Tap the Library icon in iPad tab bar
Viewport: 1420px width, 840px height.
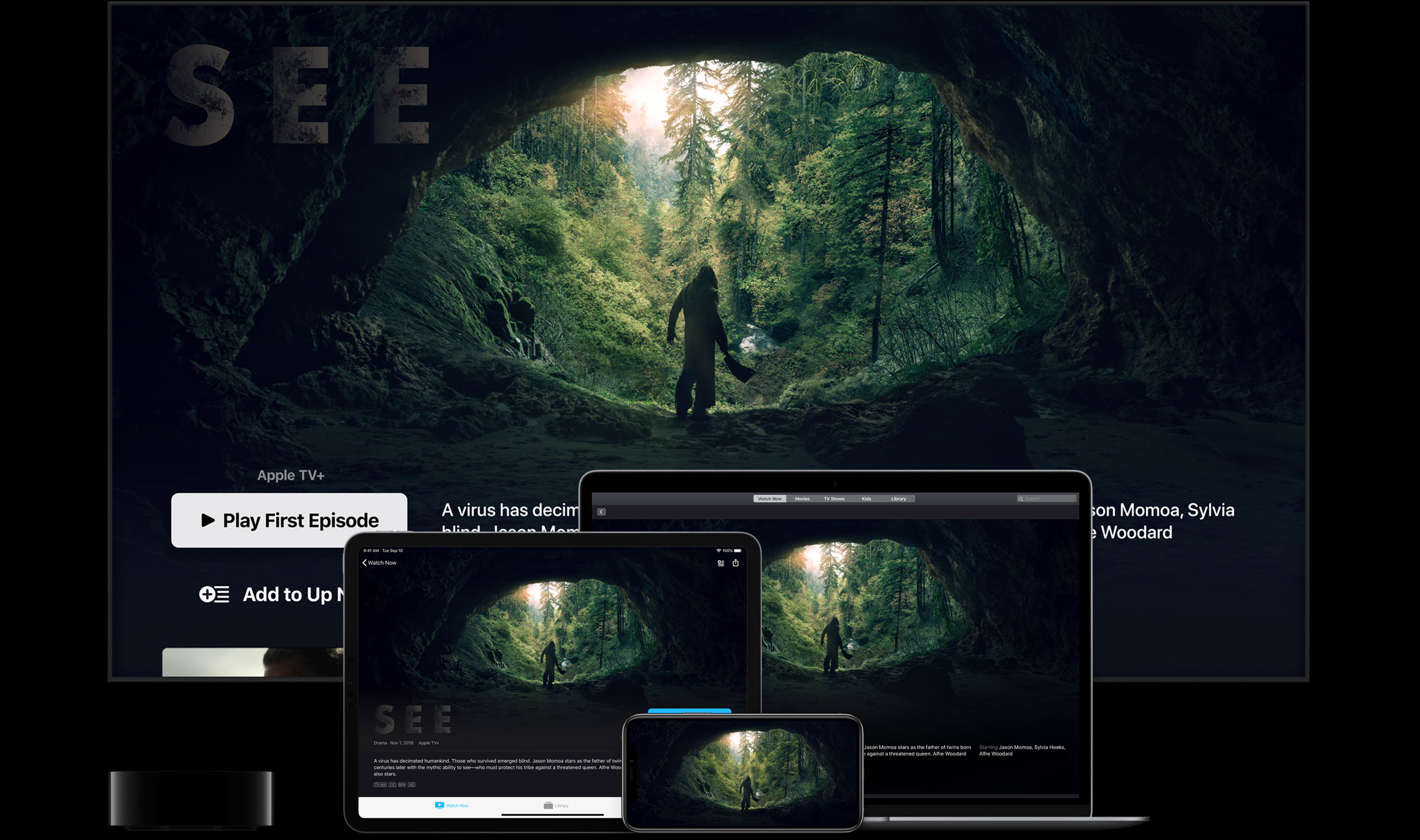[x=548, y=805]
